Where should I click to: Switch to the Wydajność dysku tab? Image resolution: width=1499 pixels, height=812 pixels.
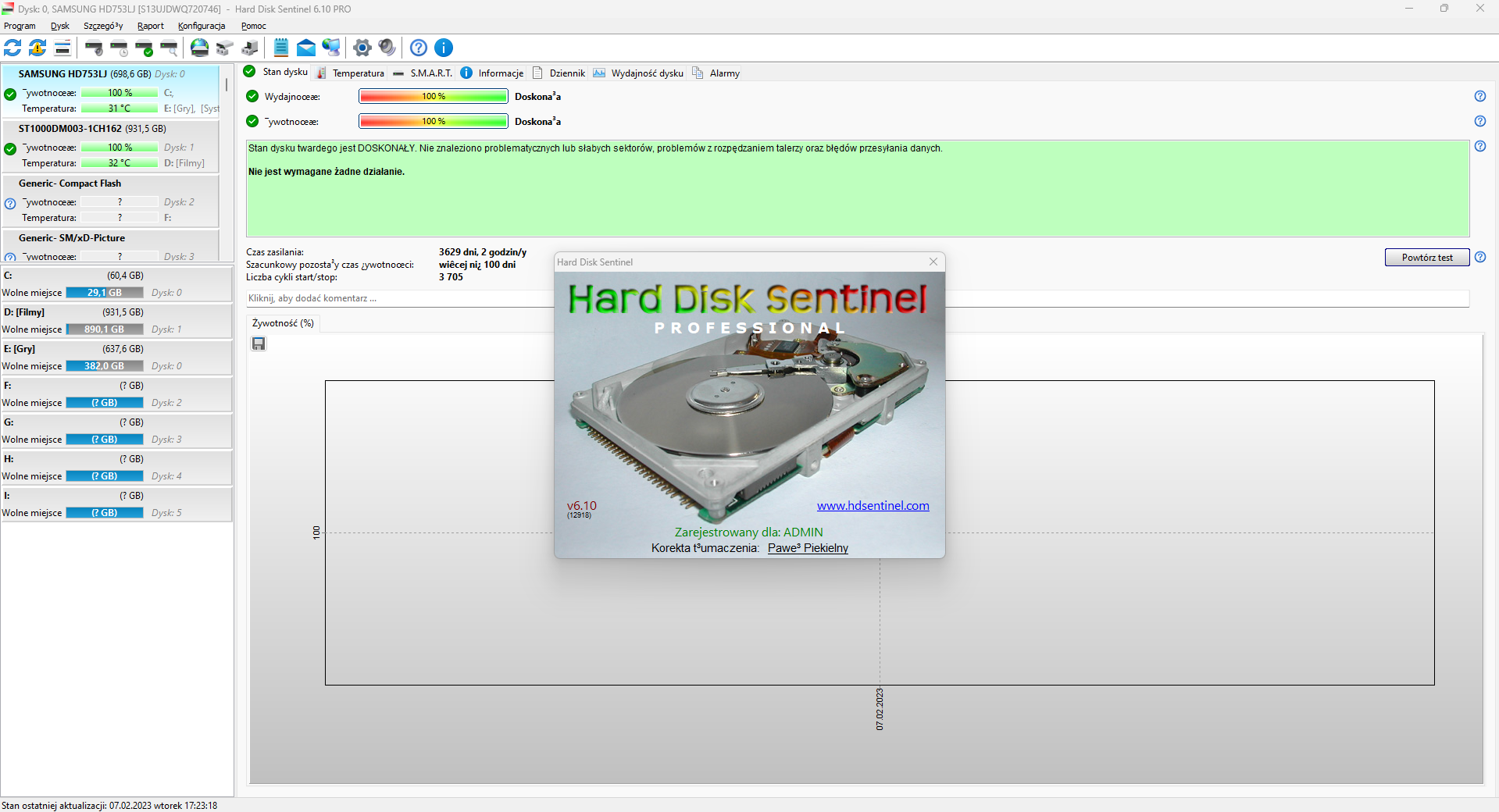click(x=638, y=73)
